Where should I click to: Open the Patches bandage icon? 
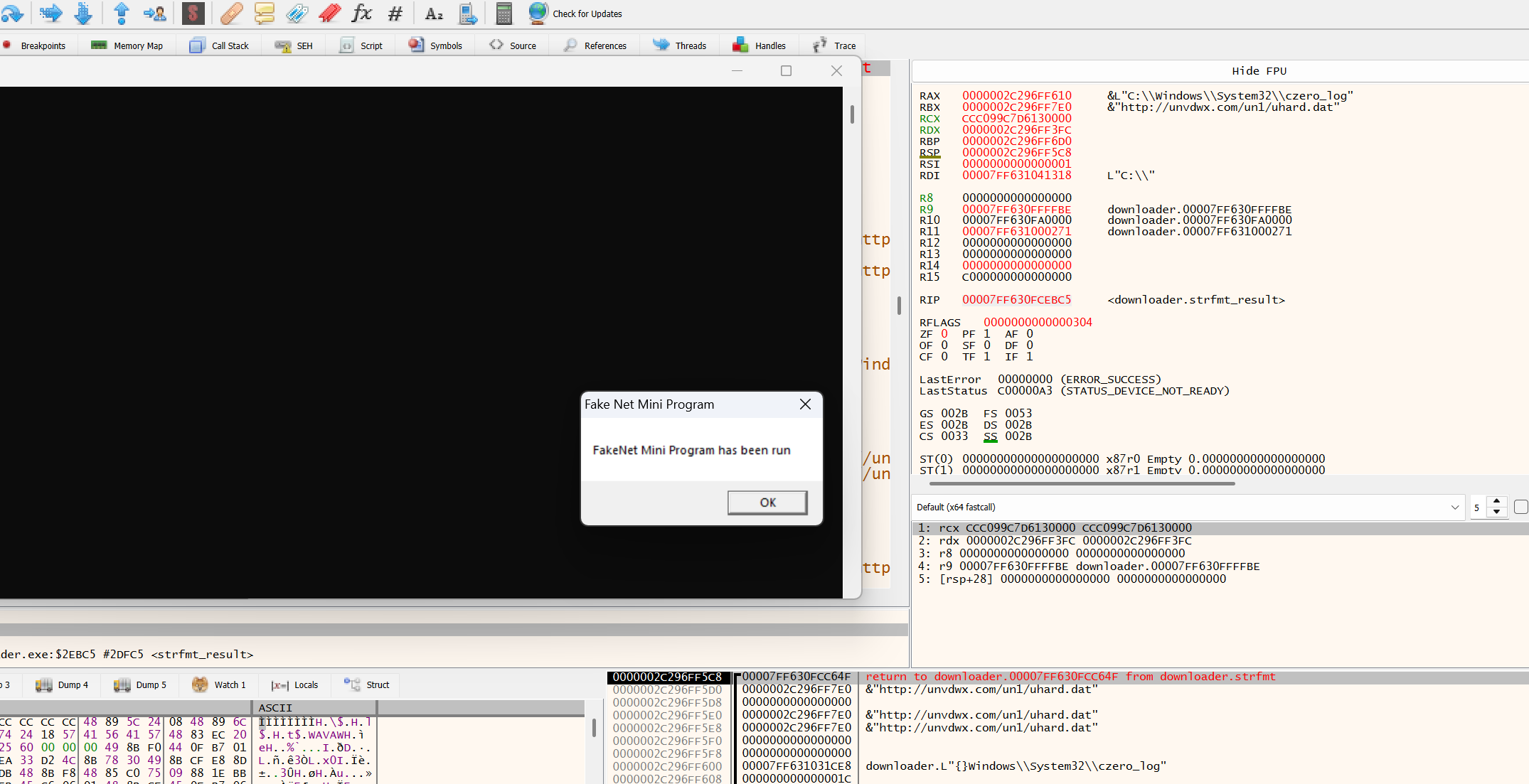click(231, 13)
